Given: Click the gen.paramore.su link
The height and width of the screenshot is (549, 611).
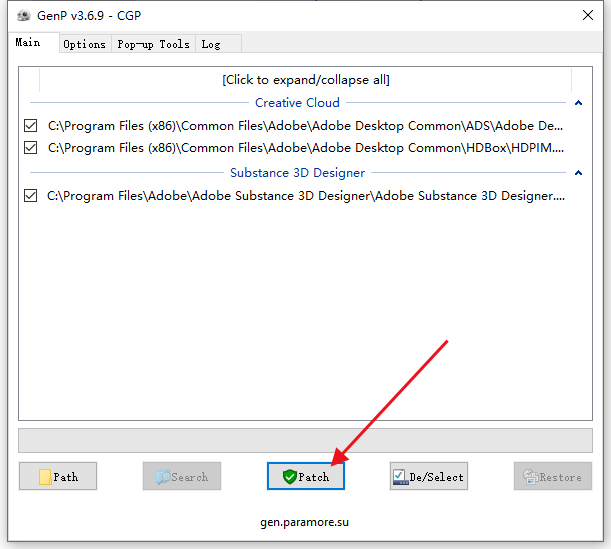Looking at the screenshot, I should click(x=304, y=522).
